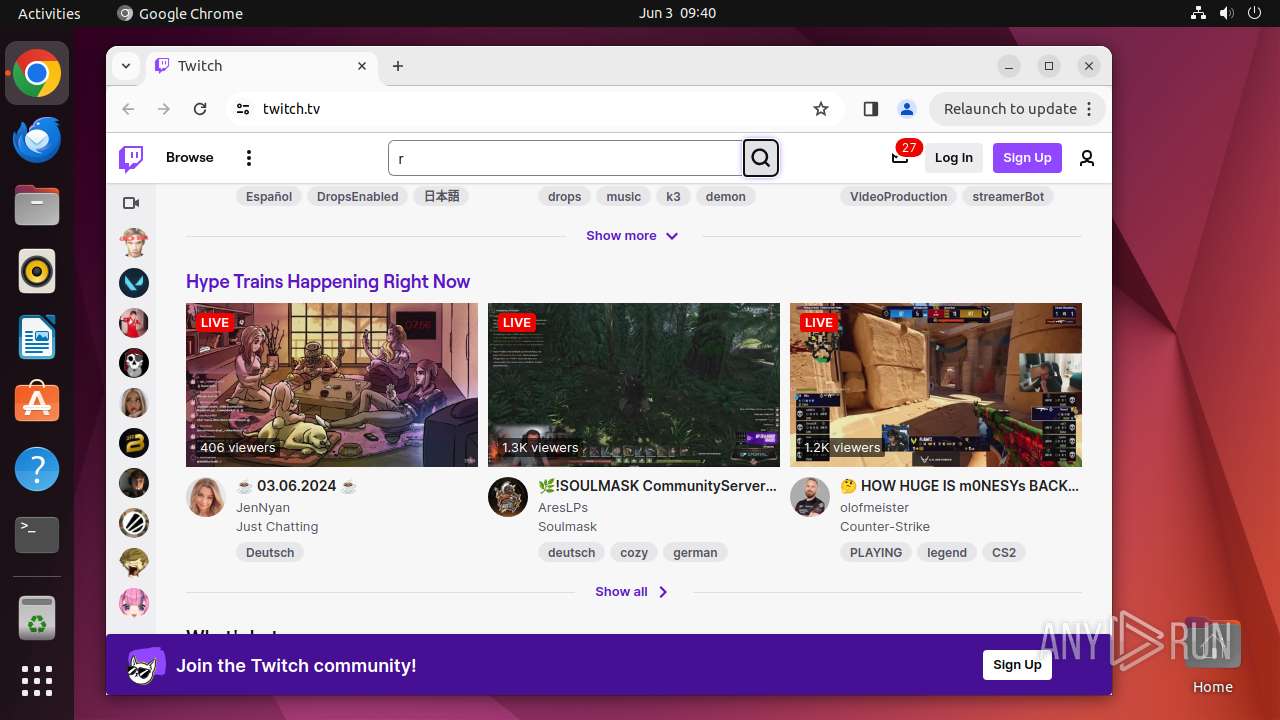Launch Thunderbird from the dock
This screenshot has height=720, width=1280.
coord(37,139)
